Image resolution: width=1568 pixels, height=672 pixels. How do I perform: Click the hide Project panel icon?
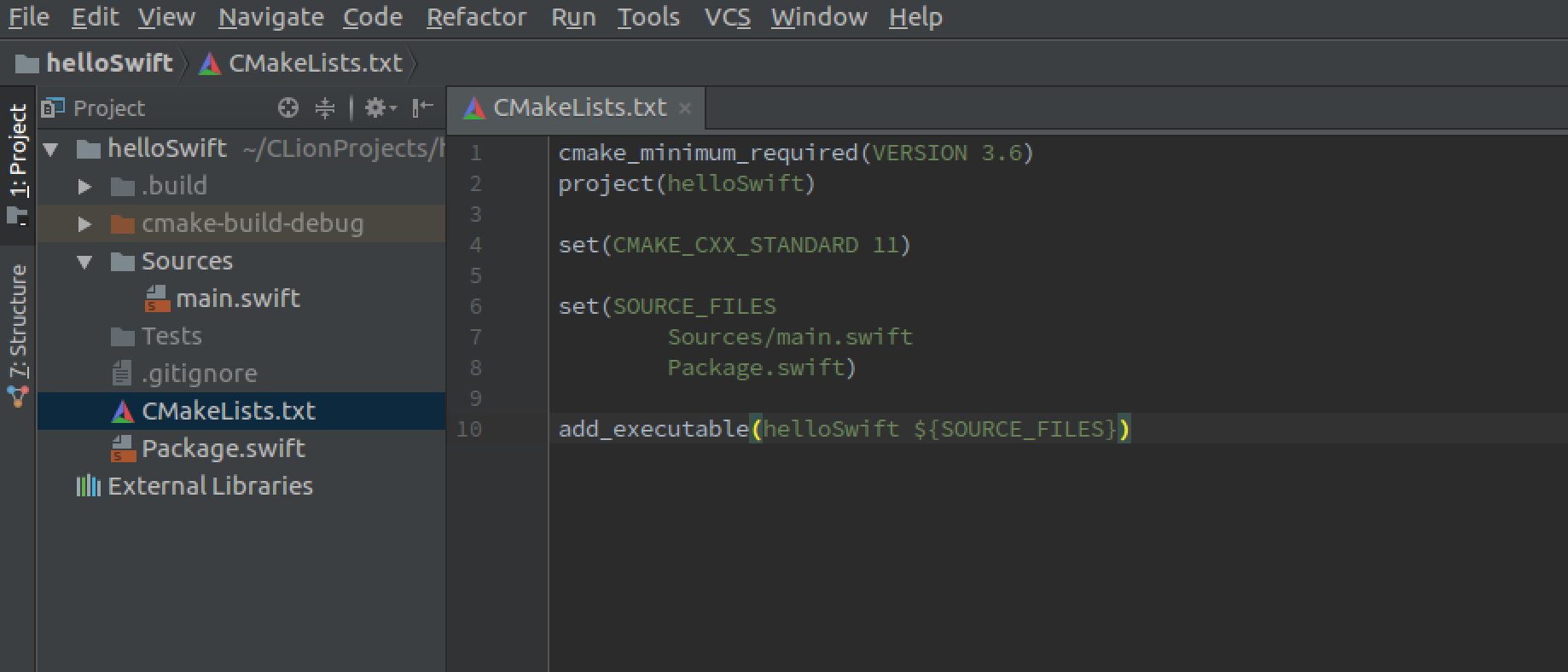[422, 108]
